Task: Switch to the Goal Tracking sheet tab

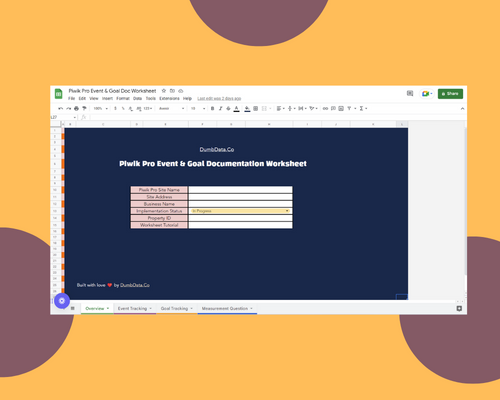Action: click(177, 308)
